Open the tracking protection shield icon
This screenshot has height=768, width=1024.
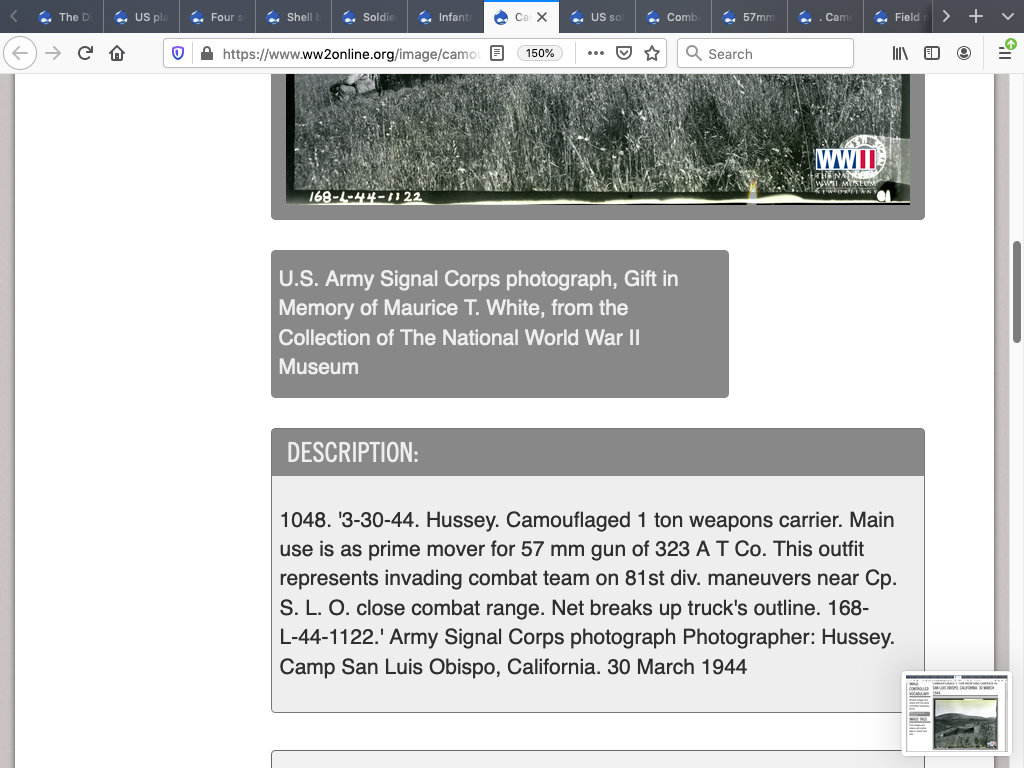(178, 54)
